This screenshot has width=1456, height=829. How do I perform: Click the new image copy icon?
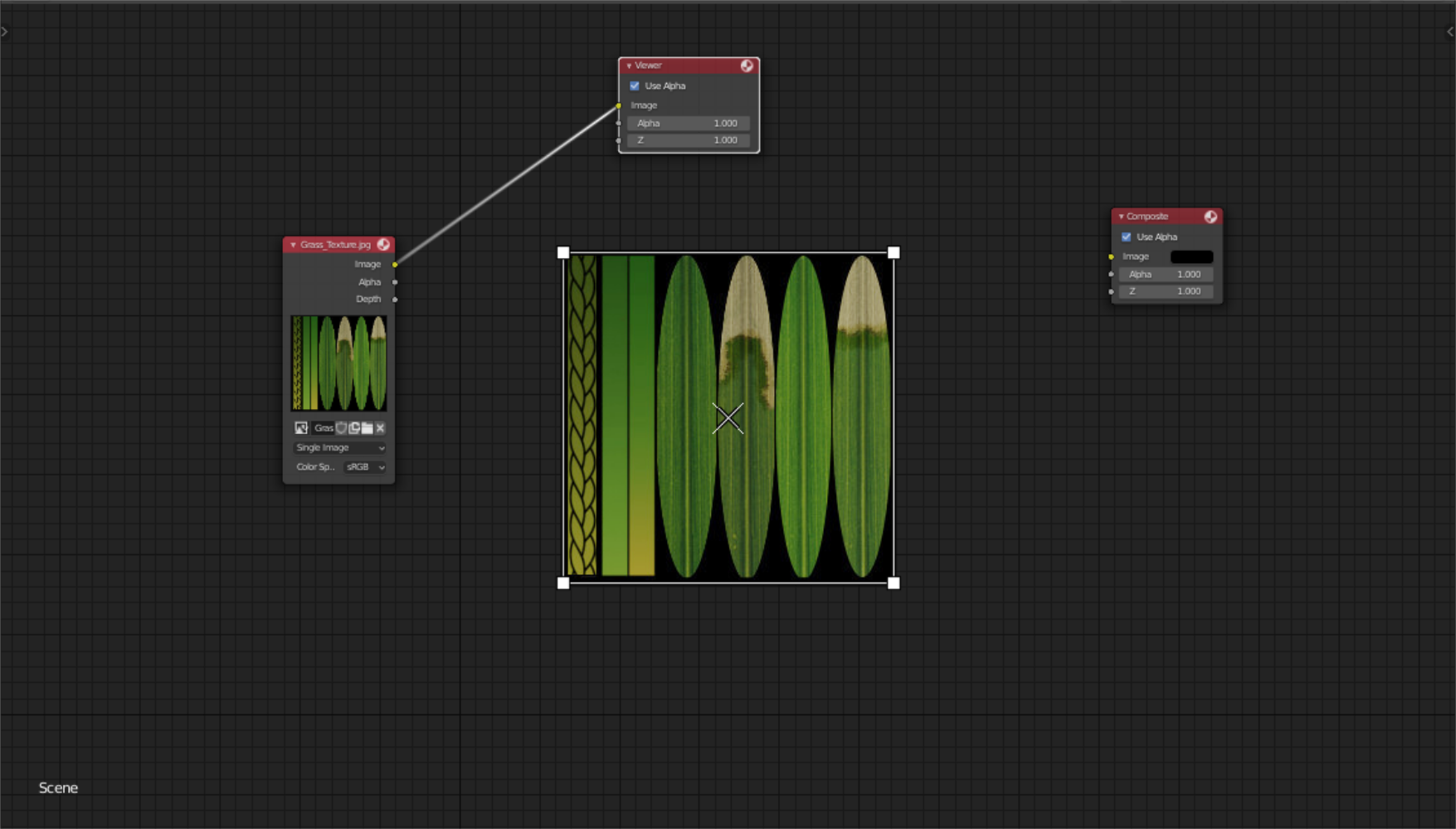[x=354, y=428]
